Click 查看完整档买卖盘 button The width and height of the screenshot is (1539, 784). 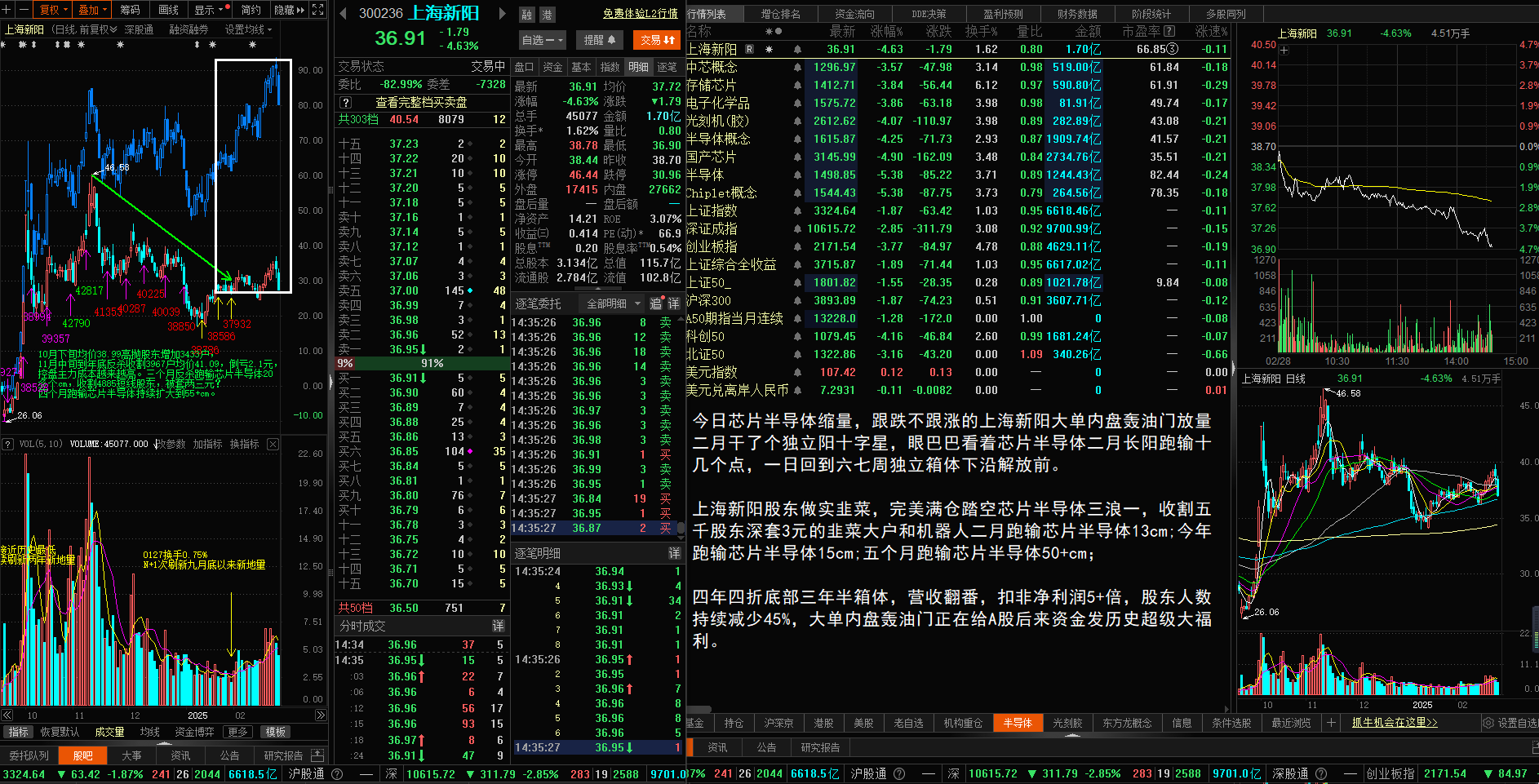click(x=421, y=102)
